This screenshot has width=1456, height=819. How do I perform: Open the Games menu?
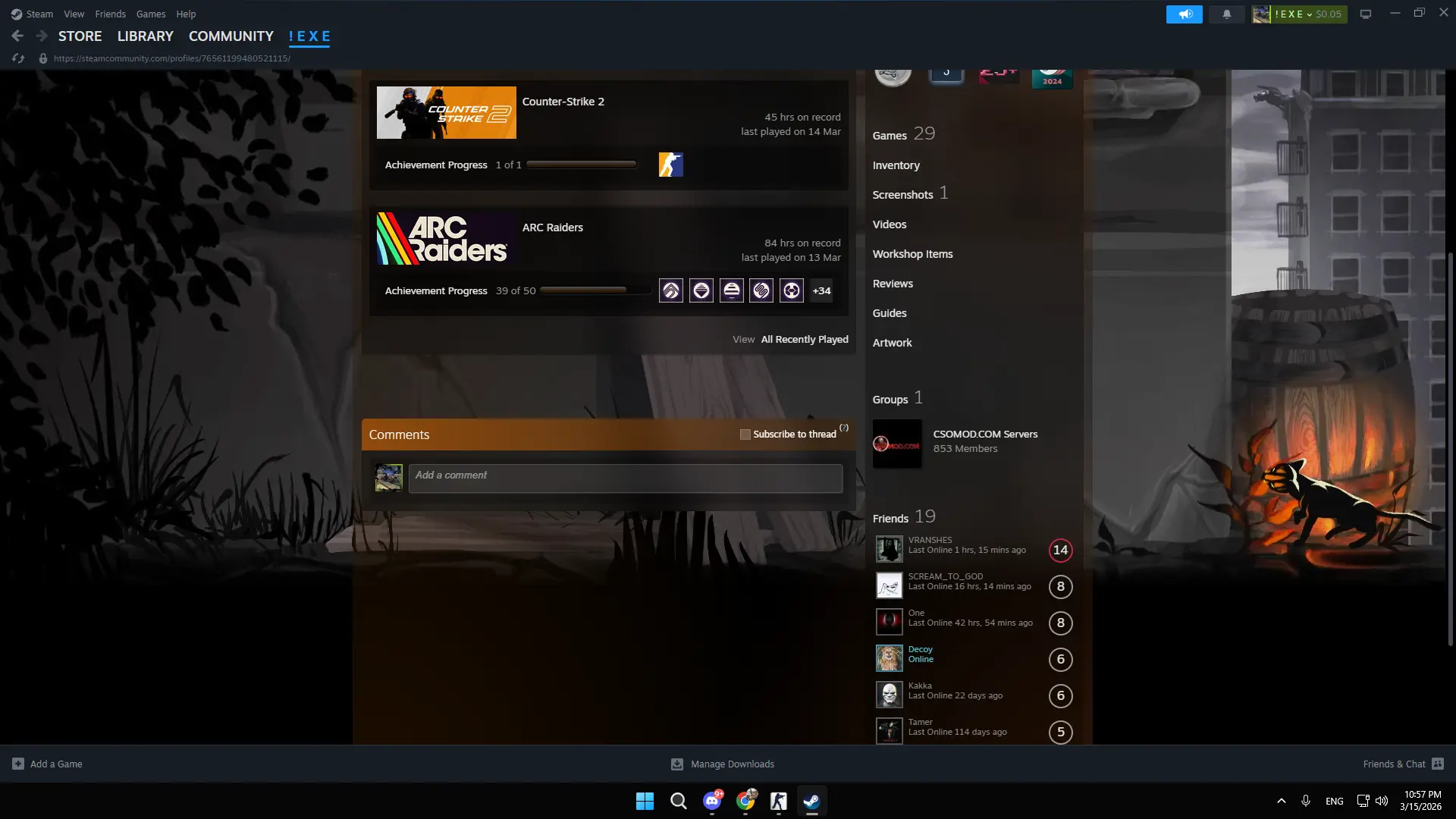[151, 14]
